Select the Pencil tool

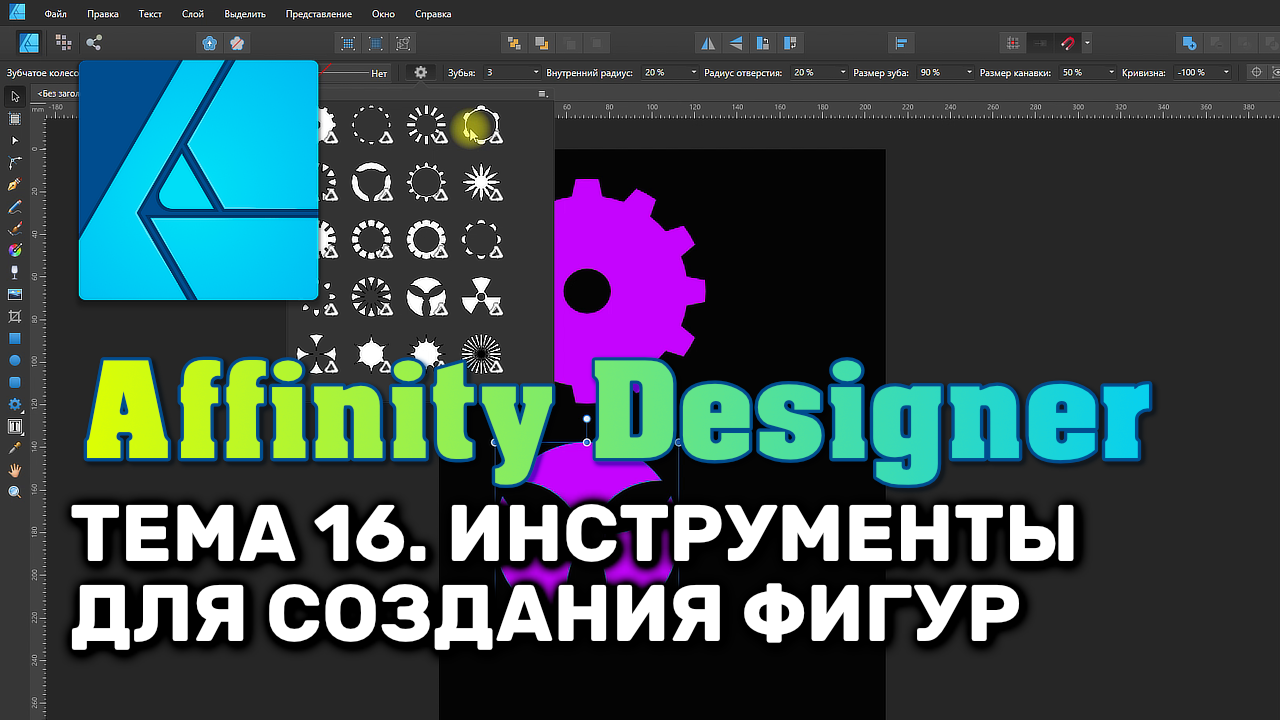pyautogui.click(x=15, y=207)
